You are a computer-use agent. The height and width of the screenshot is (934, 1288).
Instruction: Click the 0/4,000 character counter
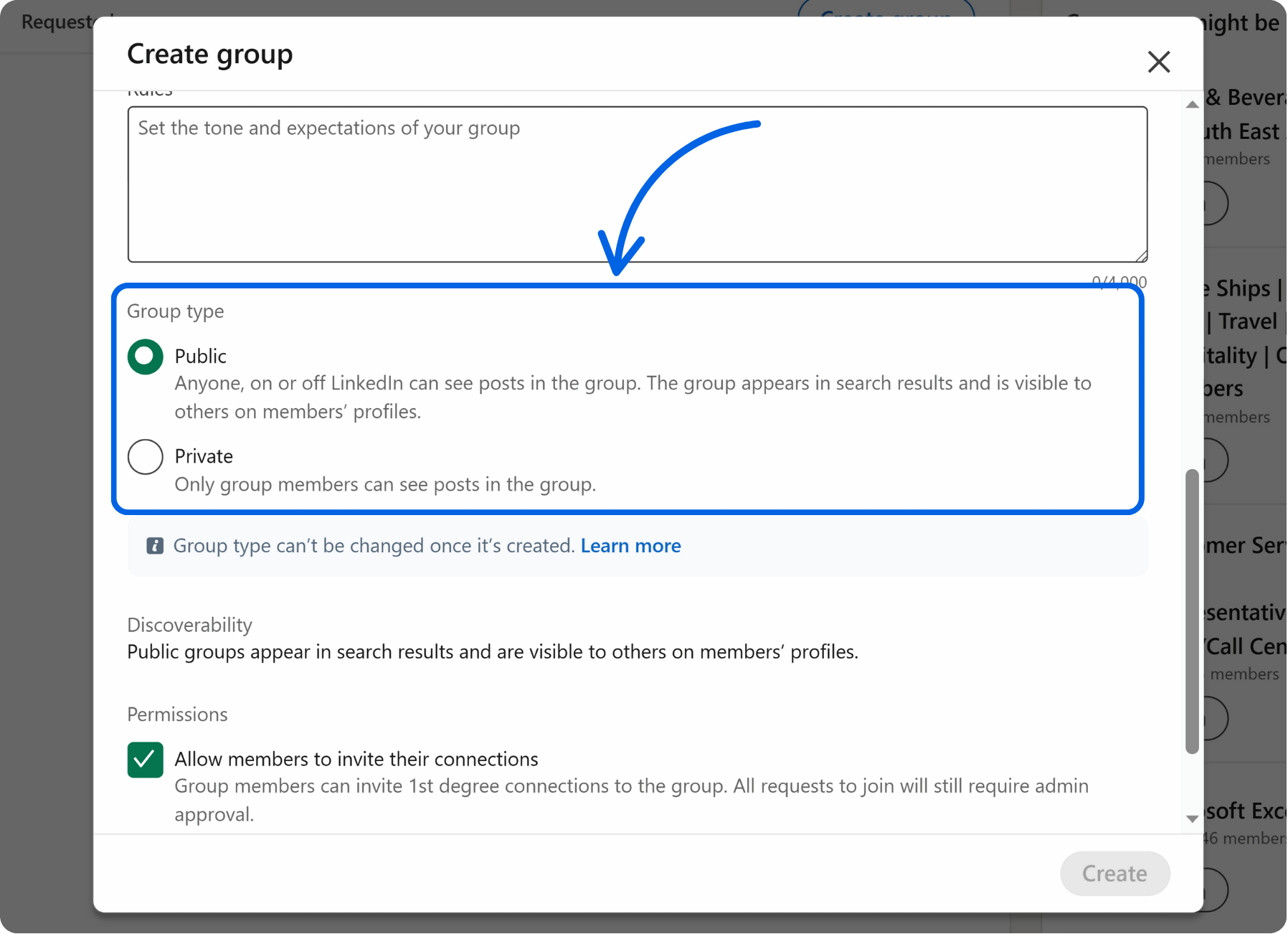click(1119, 281)
